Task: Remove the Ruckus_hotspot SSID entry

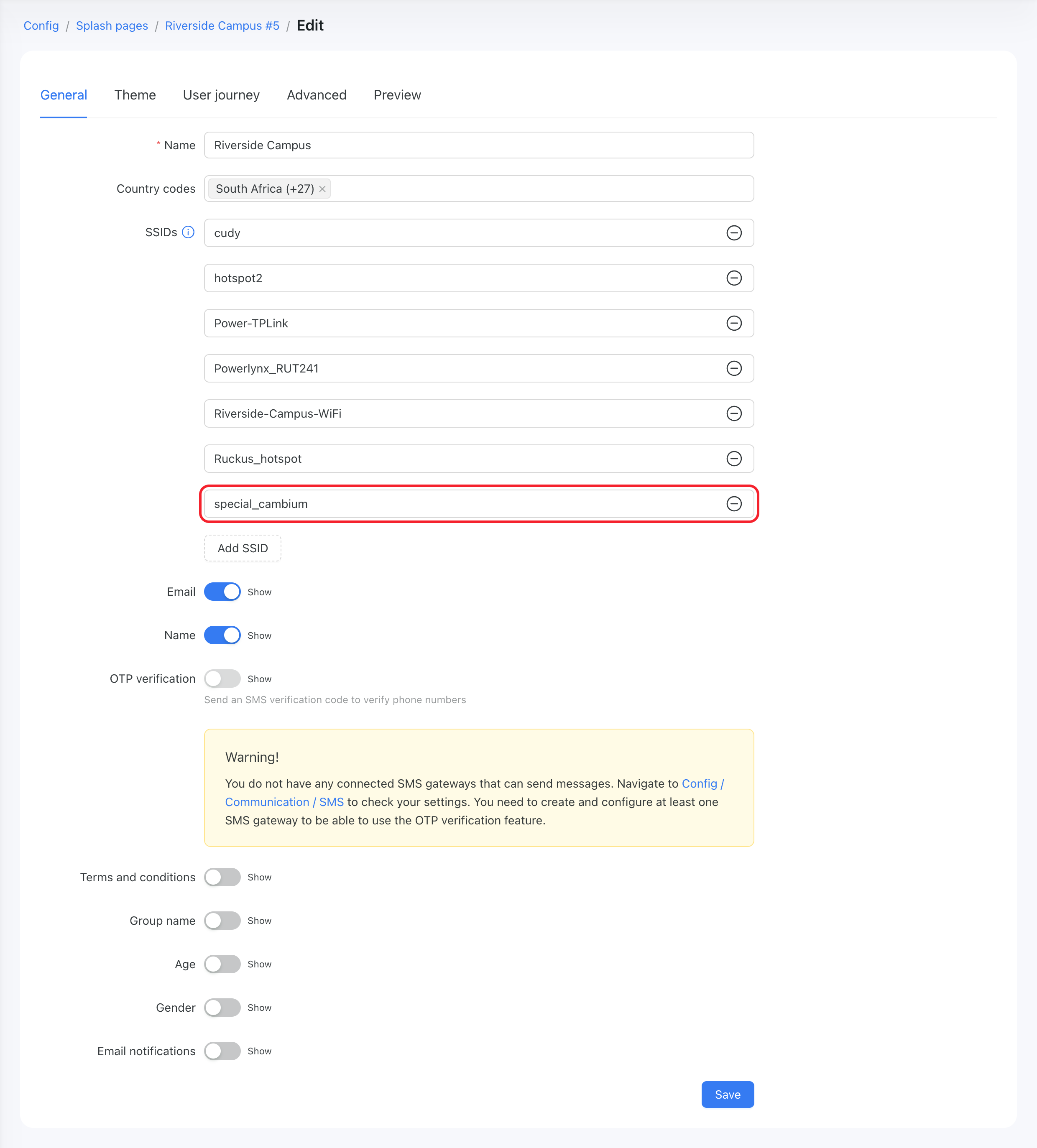Action: pos(734,459)
